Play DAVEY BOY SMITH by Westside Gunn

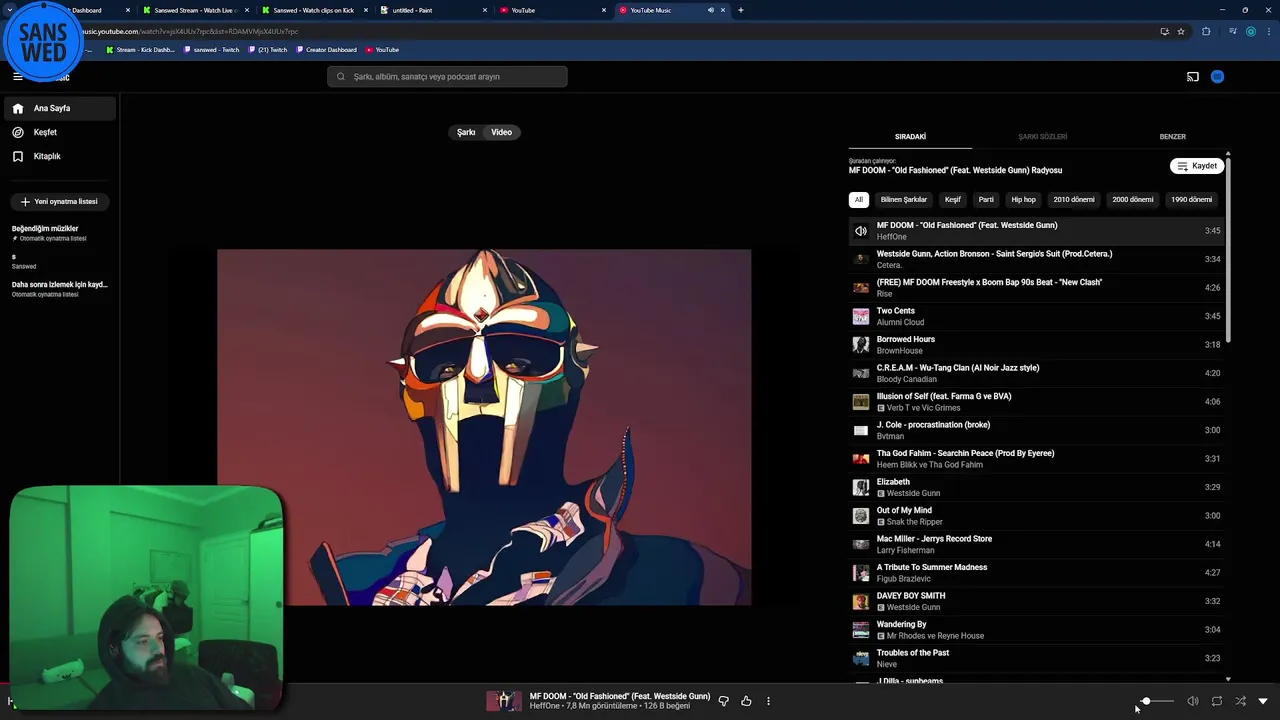point(1037,601)
